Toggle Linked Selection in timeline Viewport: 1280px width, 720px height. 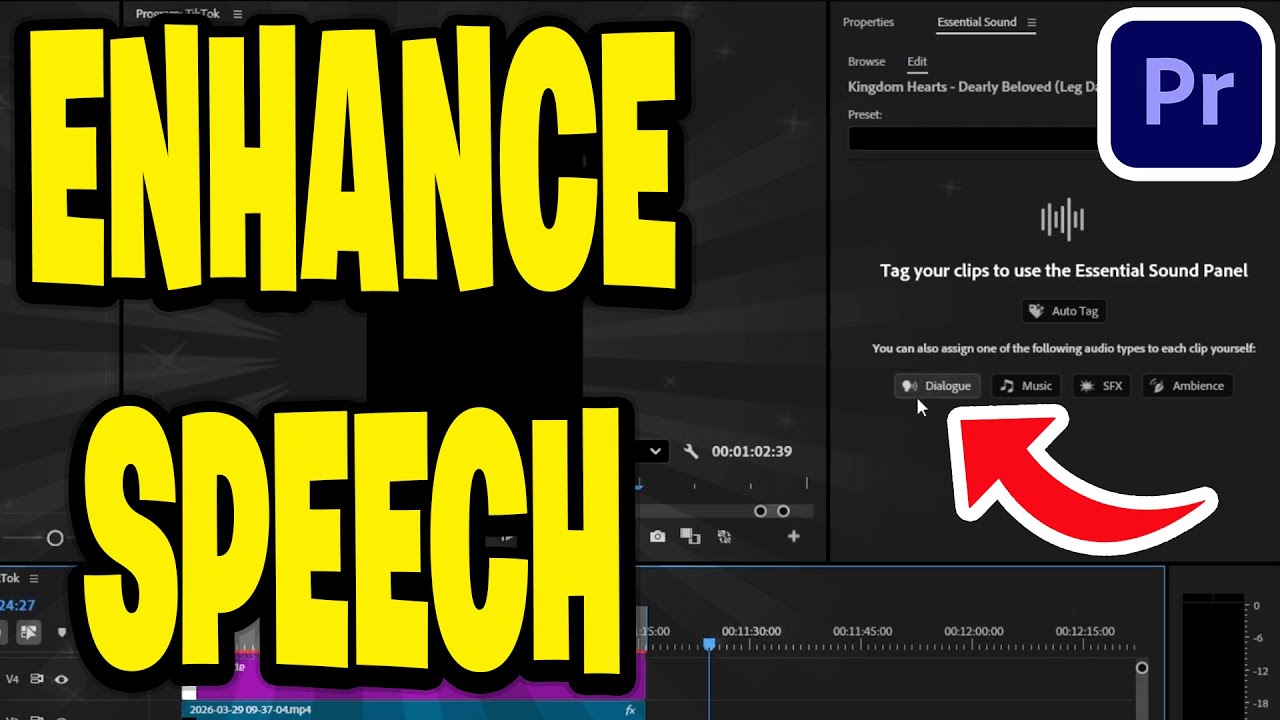[28, 632]
